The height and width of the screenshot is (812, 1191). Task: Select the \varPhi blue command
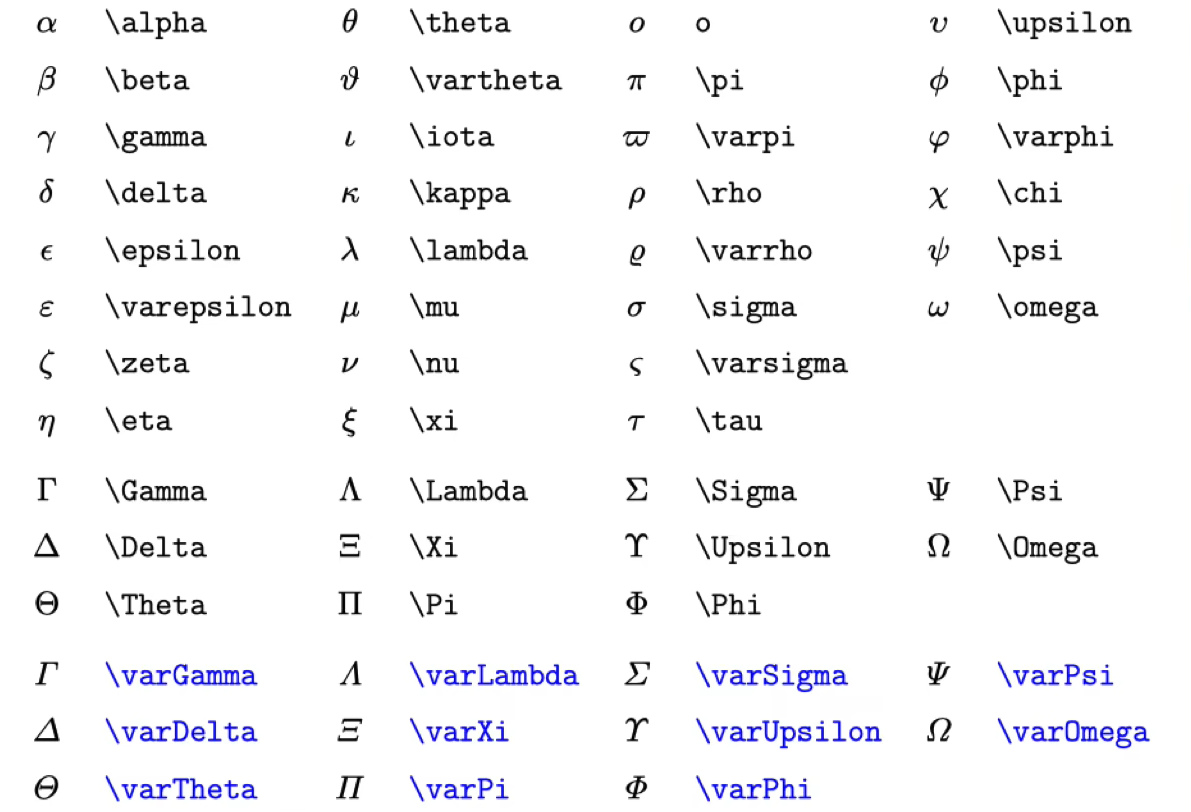[753, 789]
